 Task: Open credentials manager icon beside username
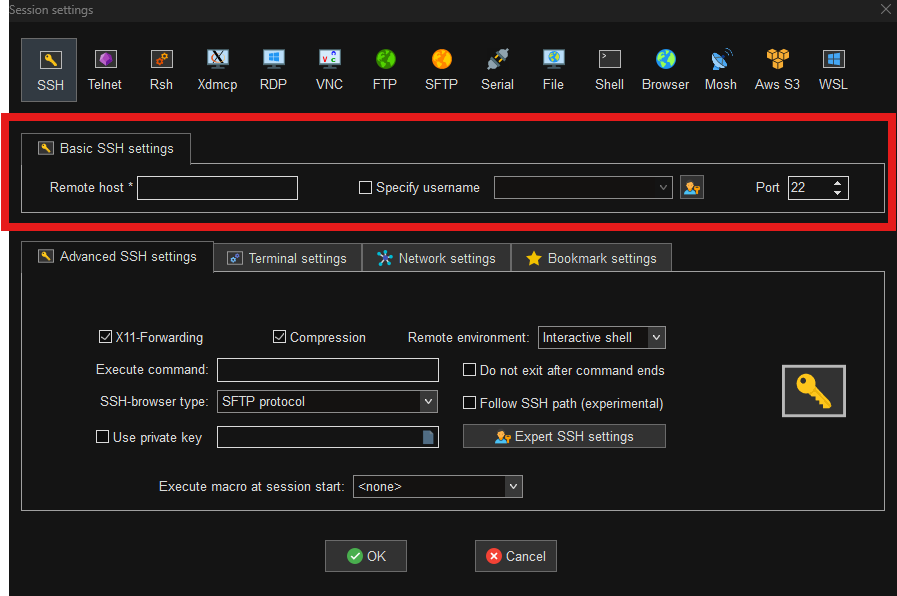[x=692, y=188]
